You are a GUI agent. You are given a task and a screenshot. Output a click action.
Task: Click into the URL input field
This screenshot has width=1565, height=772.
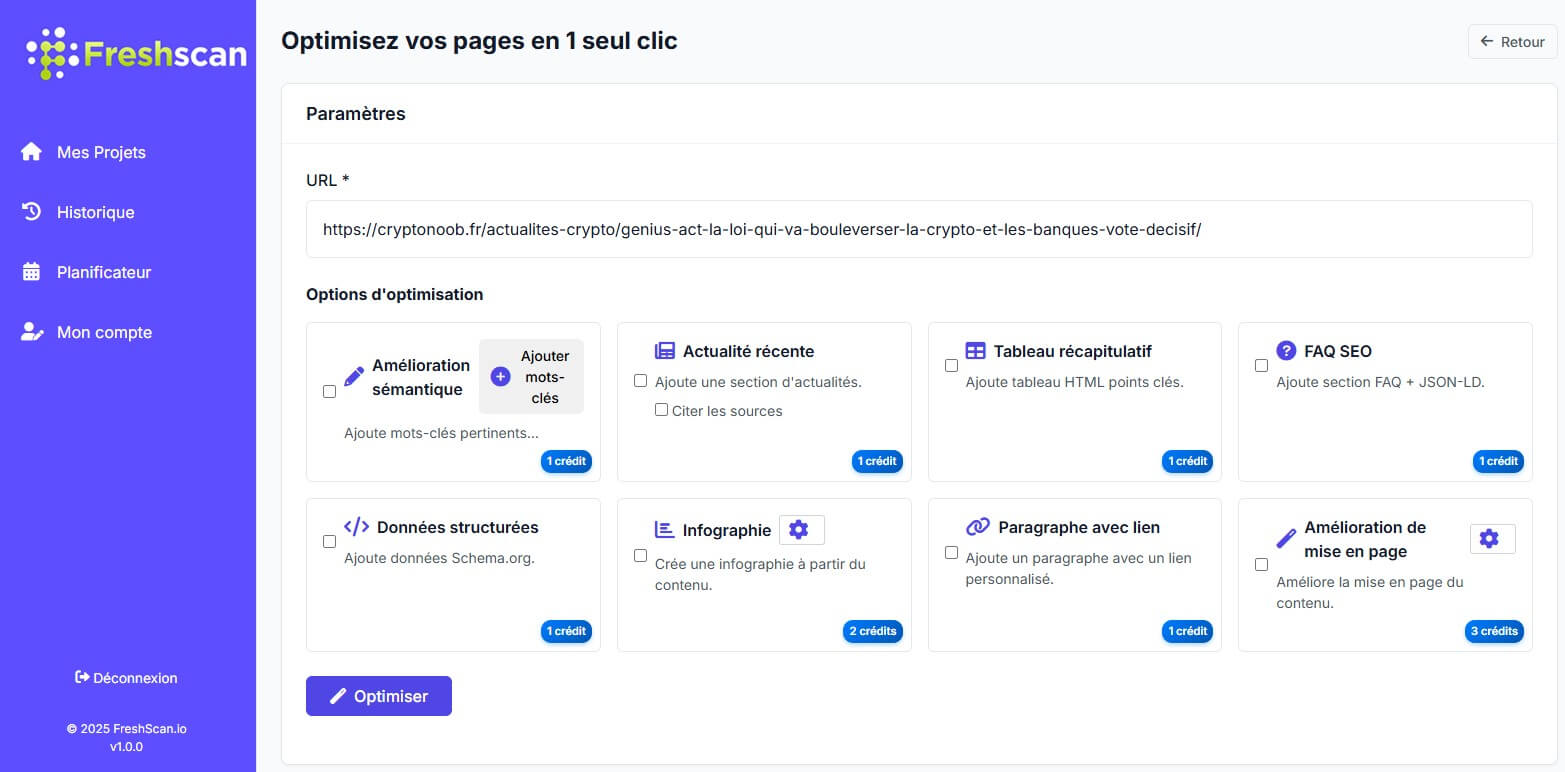(918, 229)
